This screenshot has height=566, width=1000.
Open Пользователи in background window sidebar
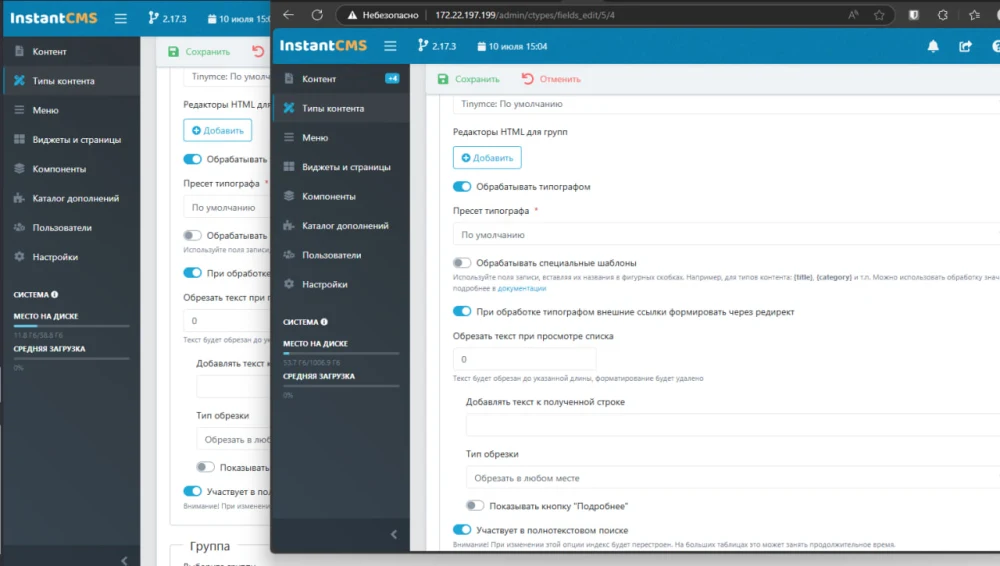point(71,227)
